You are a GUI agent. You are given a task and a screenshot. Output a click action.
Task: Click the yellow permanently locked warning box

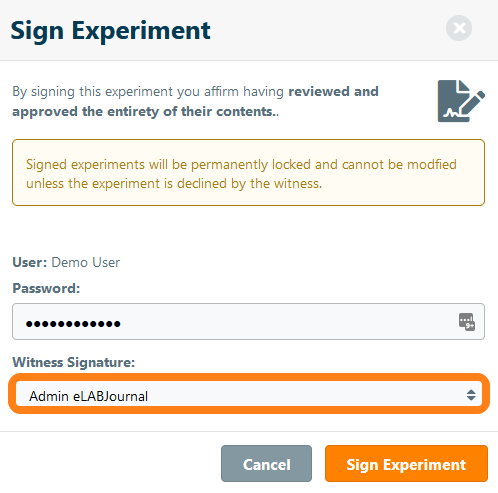[248, 173]
